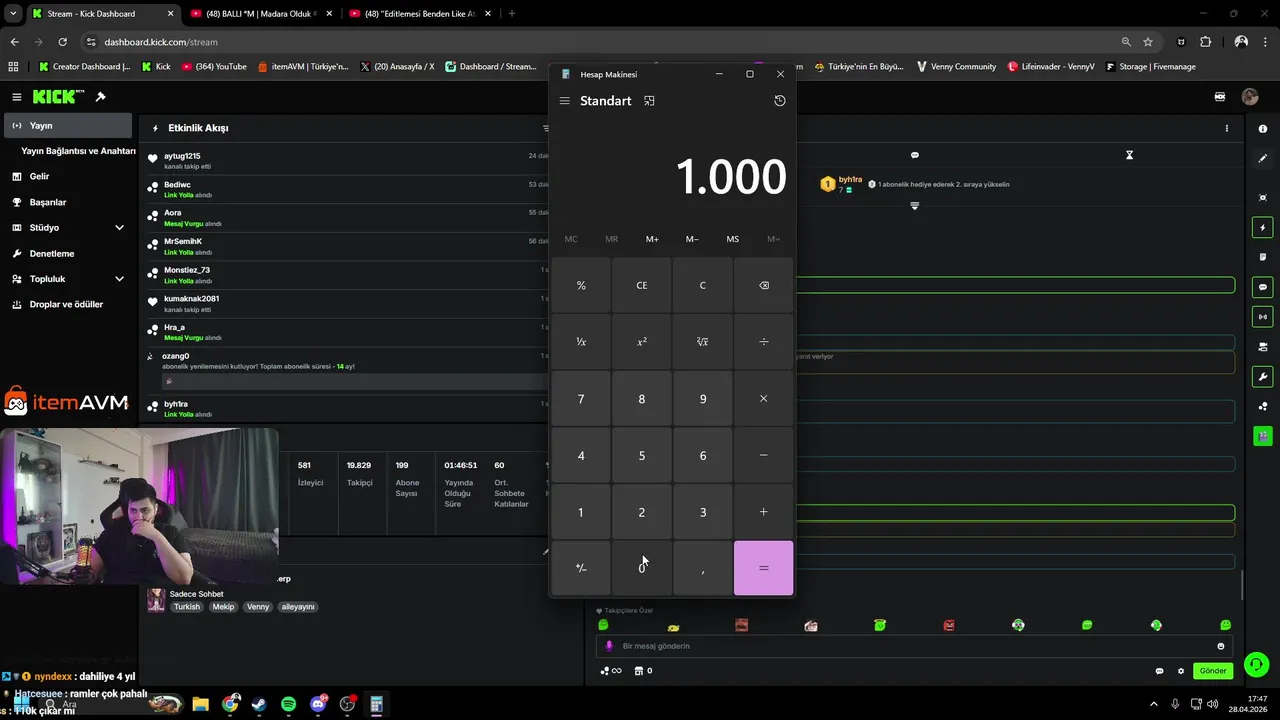Click the Gönder send button
Screen dimensions: 1280x720
coord(1213,671)
